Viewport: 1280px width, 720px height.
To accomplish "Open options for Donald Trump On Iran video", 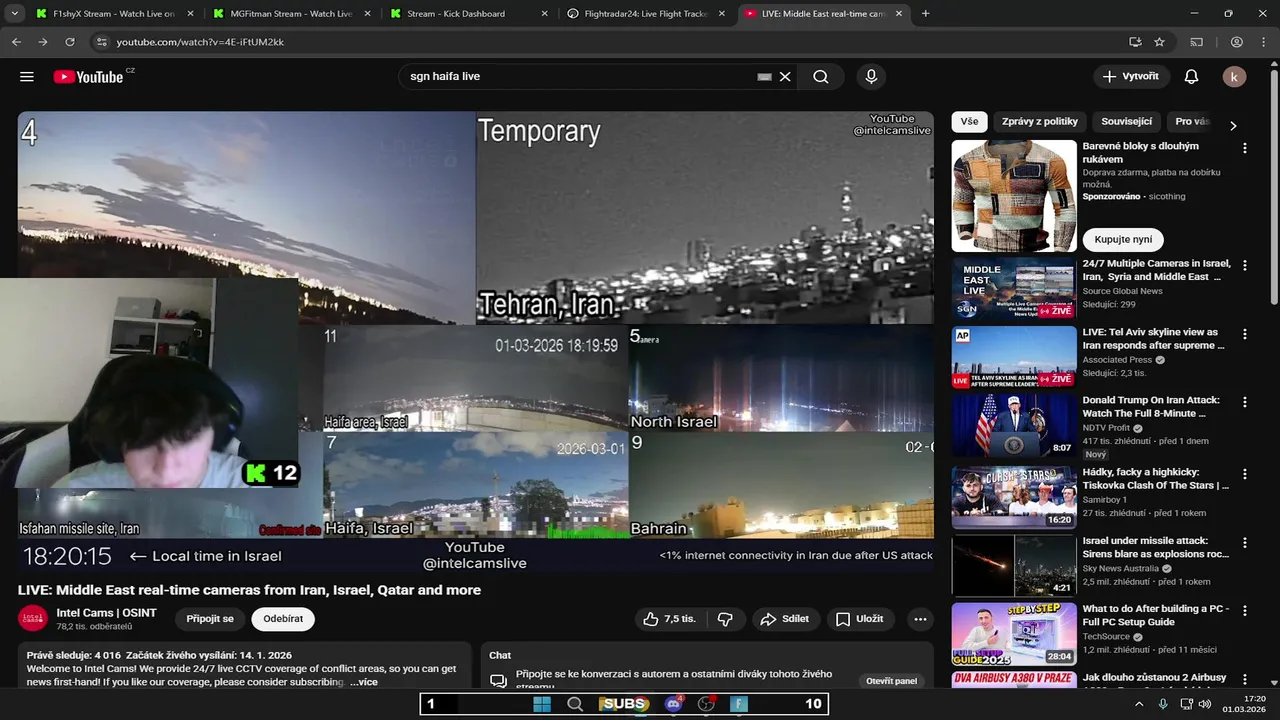I will click(1245, 402).
